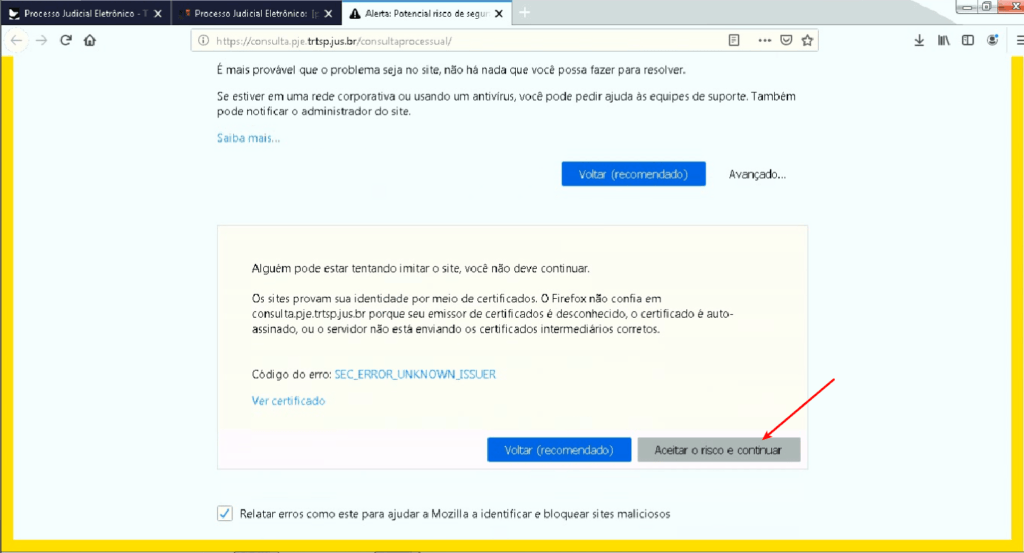Show site information icon in address bar
Viewport: 1024px width, 553px height.
click(x=204, y=40)
